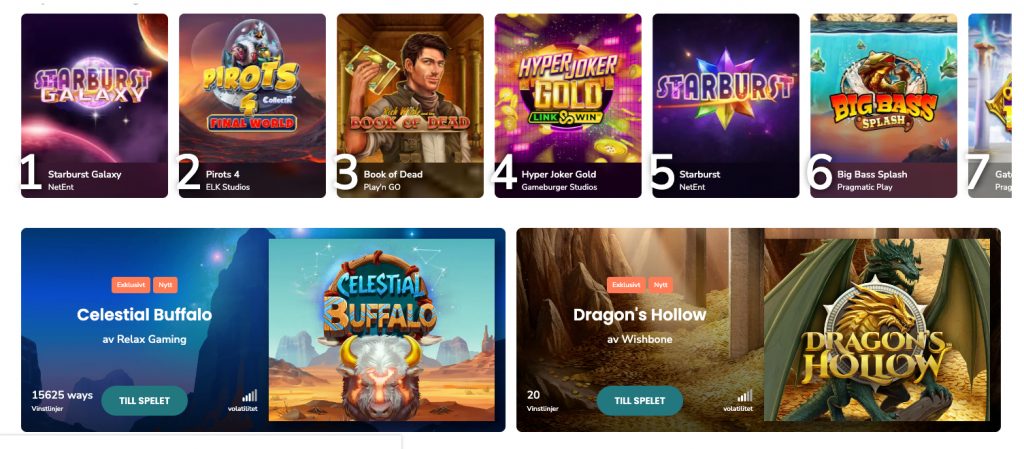Click the Celestial Buffalo volatility bars icon
This screenshot has width=1024, height=449.
pos(249,395)
